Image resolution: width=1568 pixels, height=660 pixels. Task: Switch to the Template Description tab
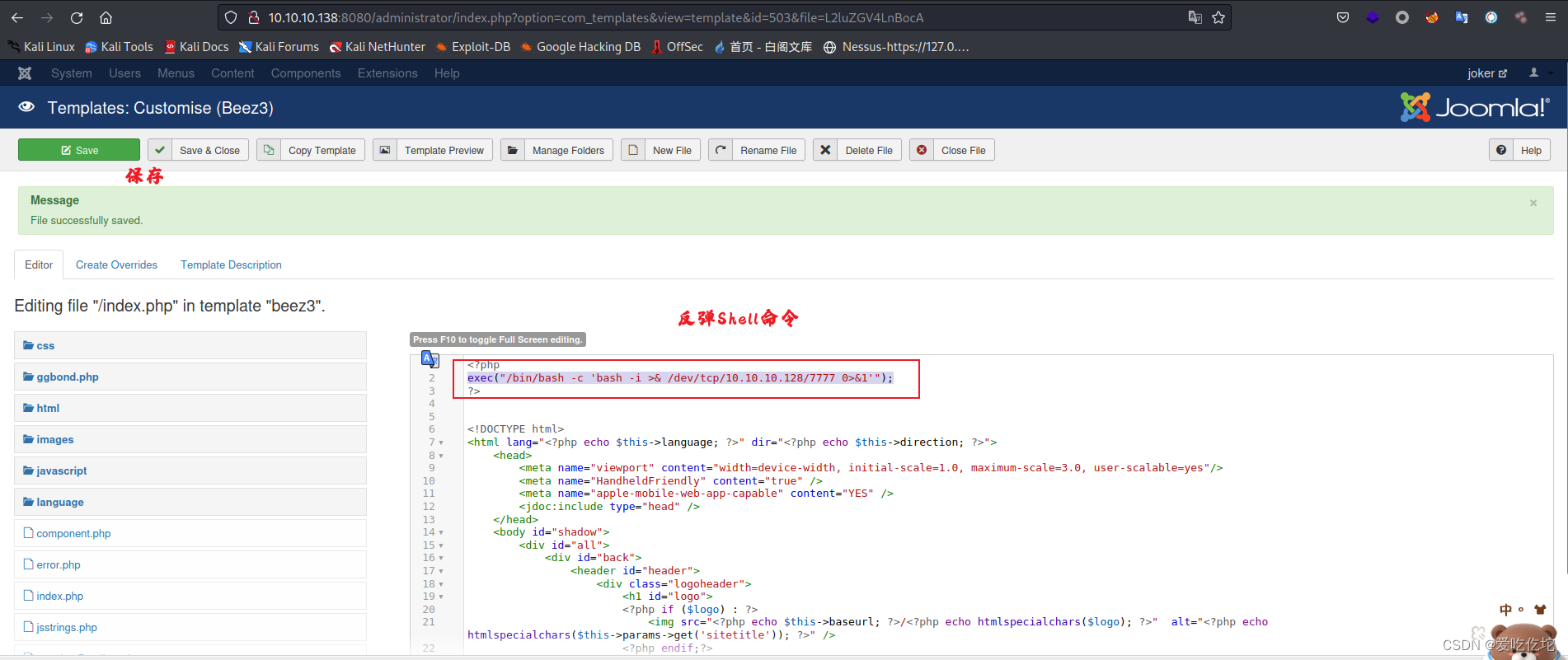click(x=231, y=264)
